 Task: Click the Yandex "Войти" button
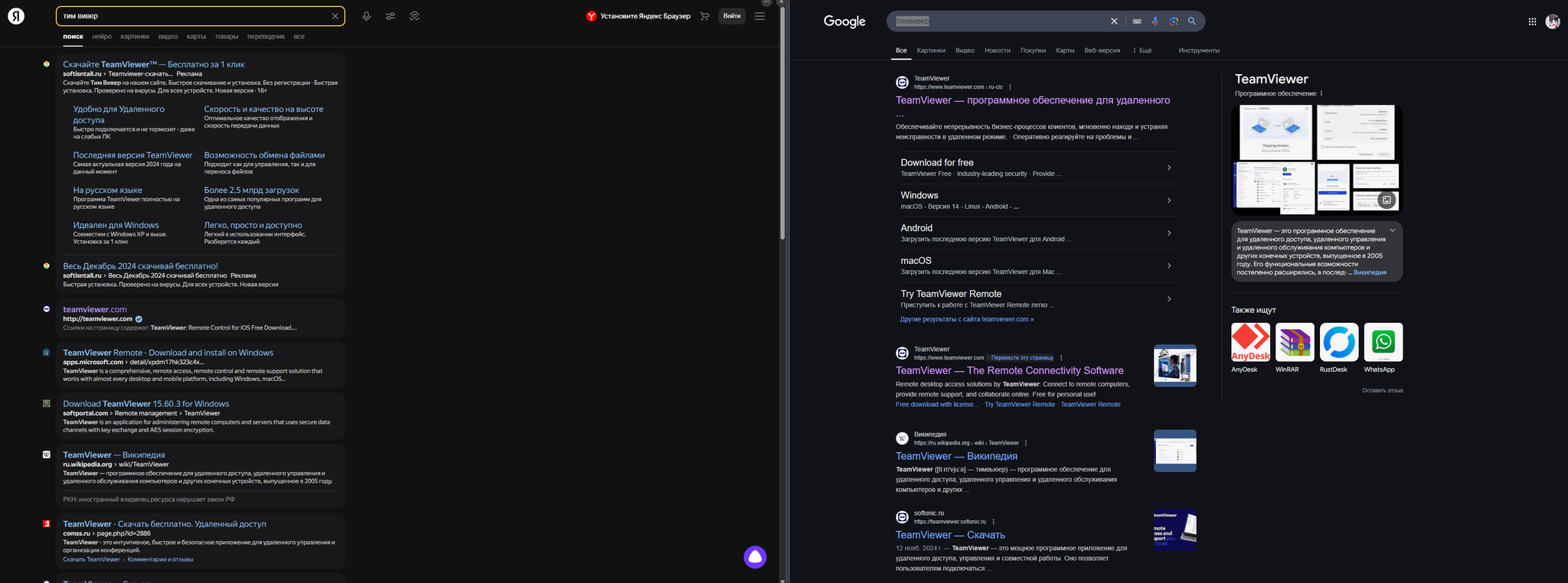pos(732,16)
